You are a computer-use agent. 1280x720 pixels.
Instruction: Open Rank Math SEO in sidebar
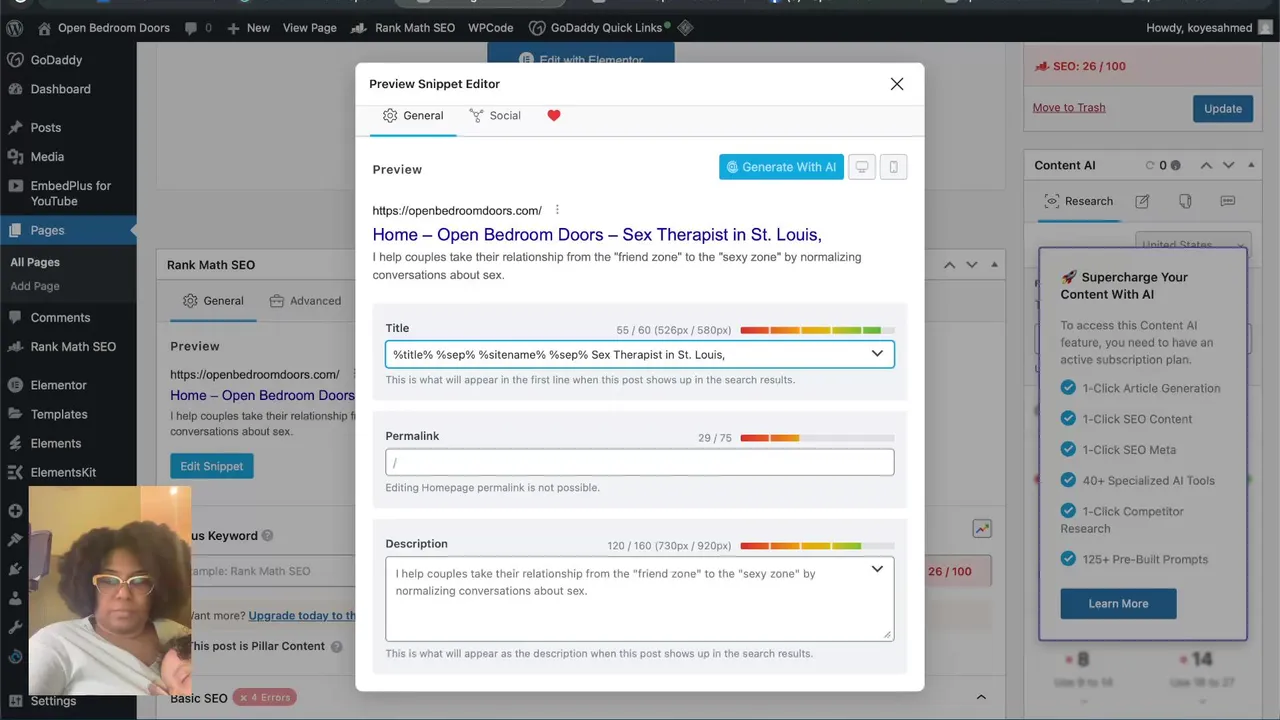(x=73, y=347)
